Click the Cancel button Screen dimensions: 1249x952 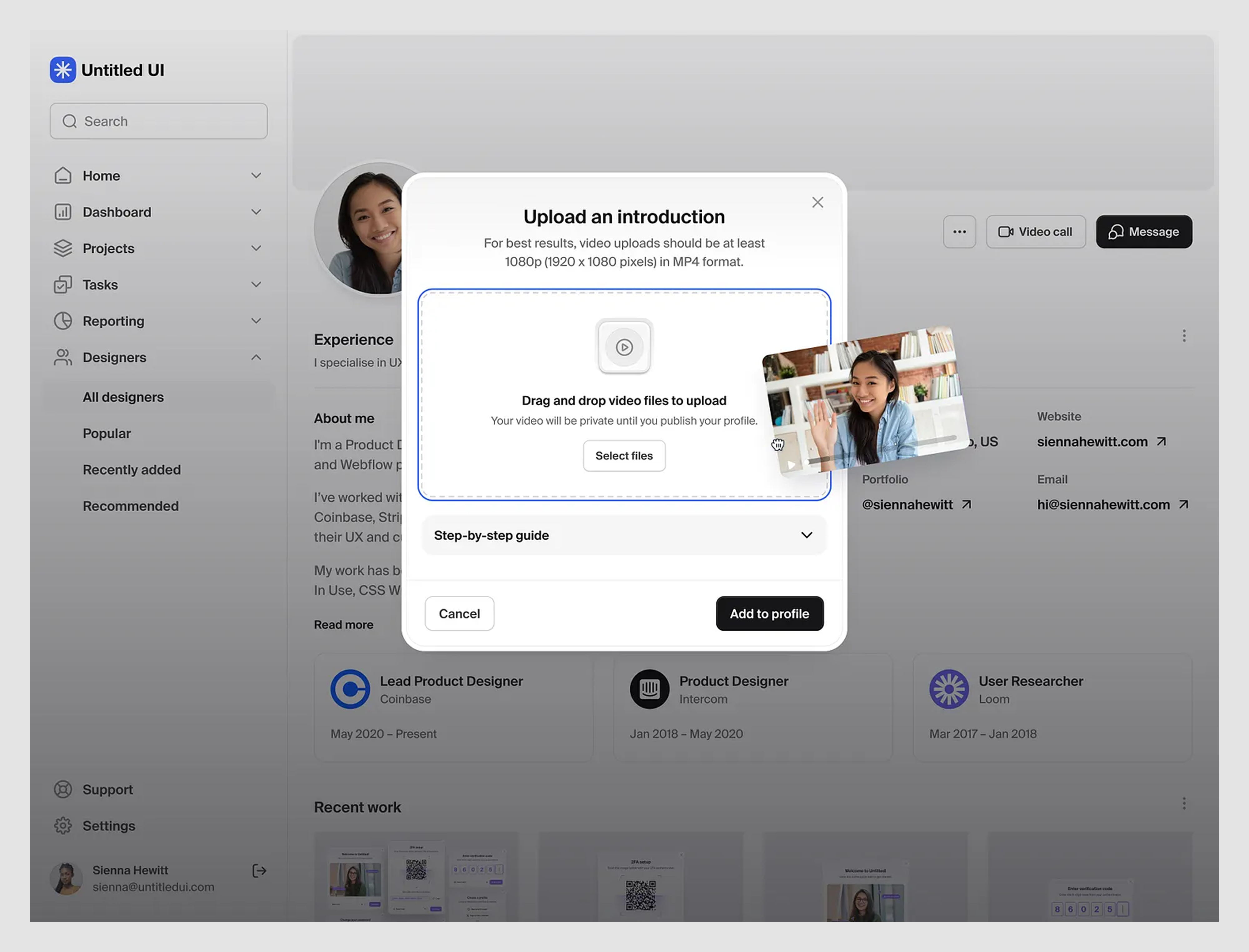459,614
